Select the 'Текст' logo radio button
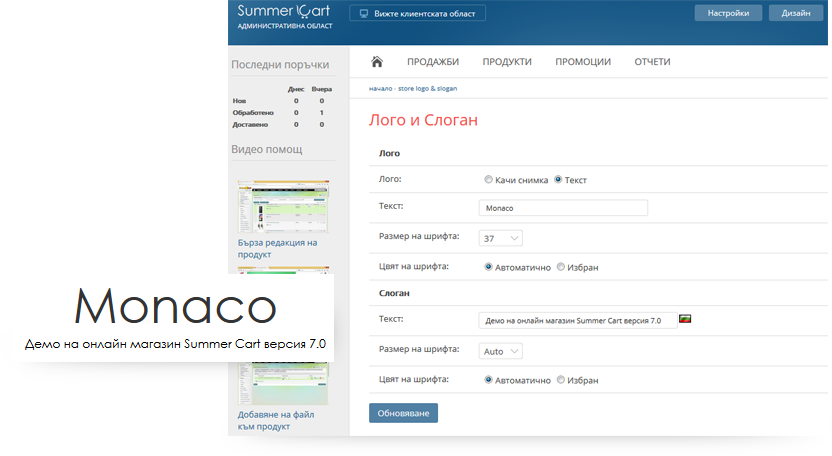Image resolution: width=832 pixels, height=456 pixels. 558,179
